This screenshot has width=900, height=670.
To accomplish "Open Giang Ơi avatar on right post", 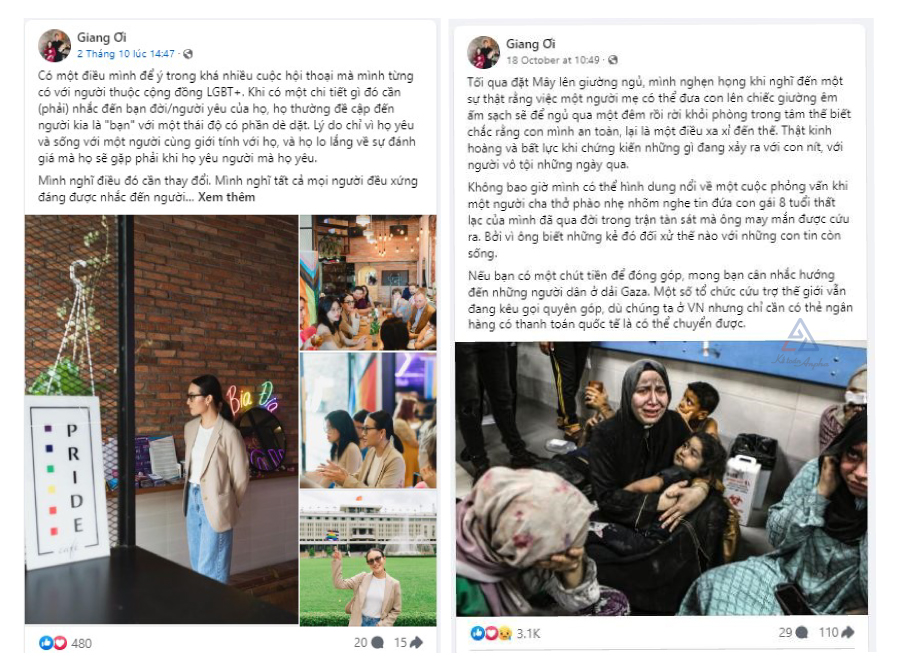I will (483, 52).
